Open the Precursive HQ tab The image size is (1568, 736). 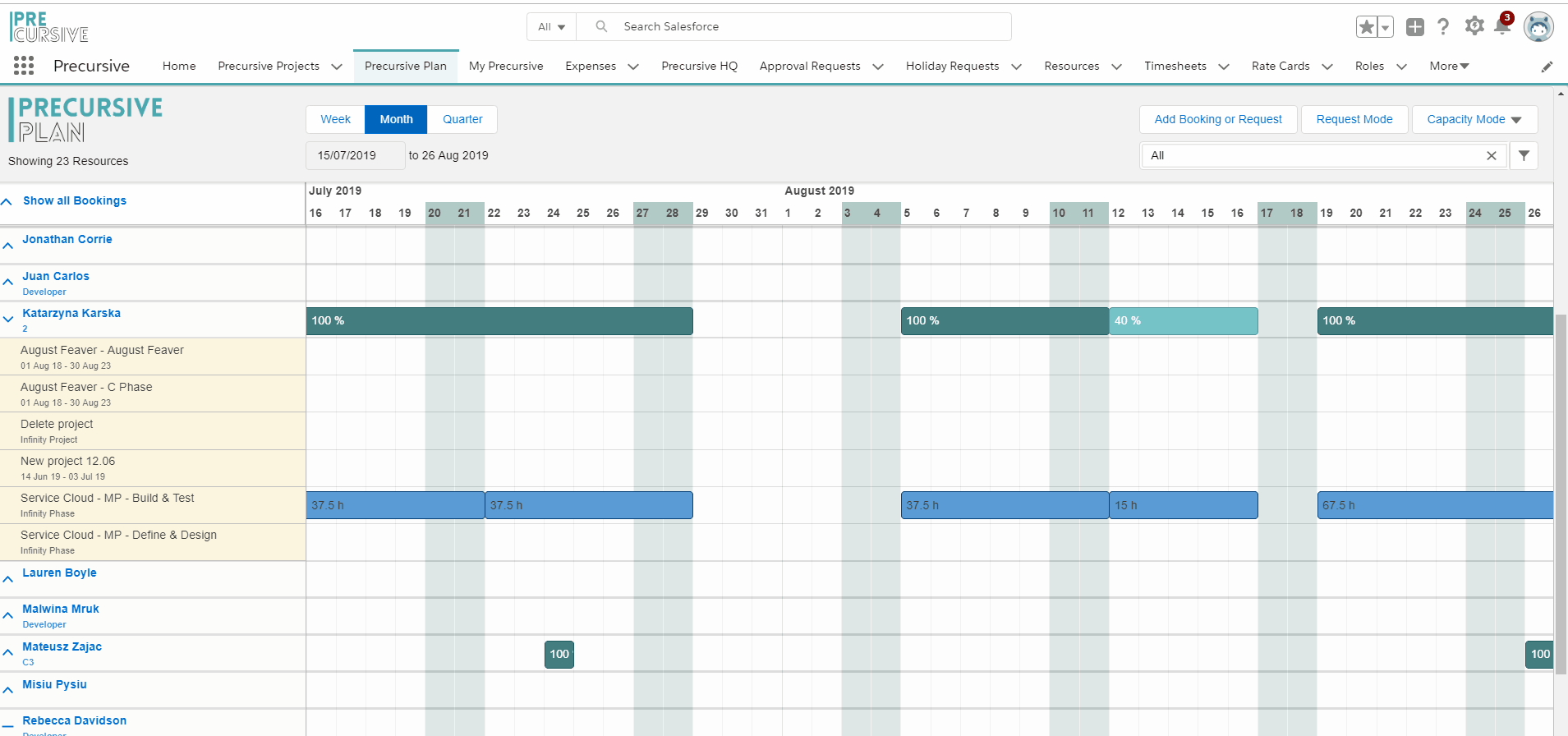700,66
